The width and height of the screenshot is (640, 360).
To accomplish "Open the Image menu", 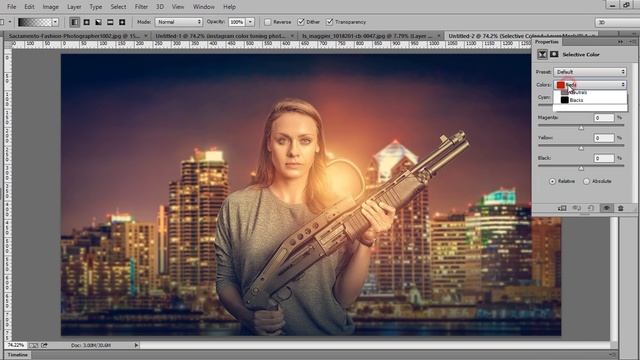I will pyautogui.click(x=51, y=7).
